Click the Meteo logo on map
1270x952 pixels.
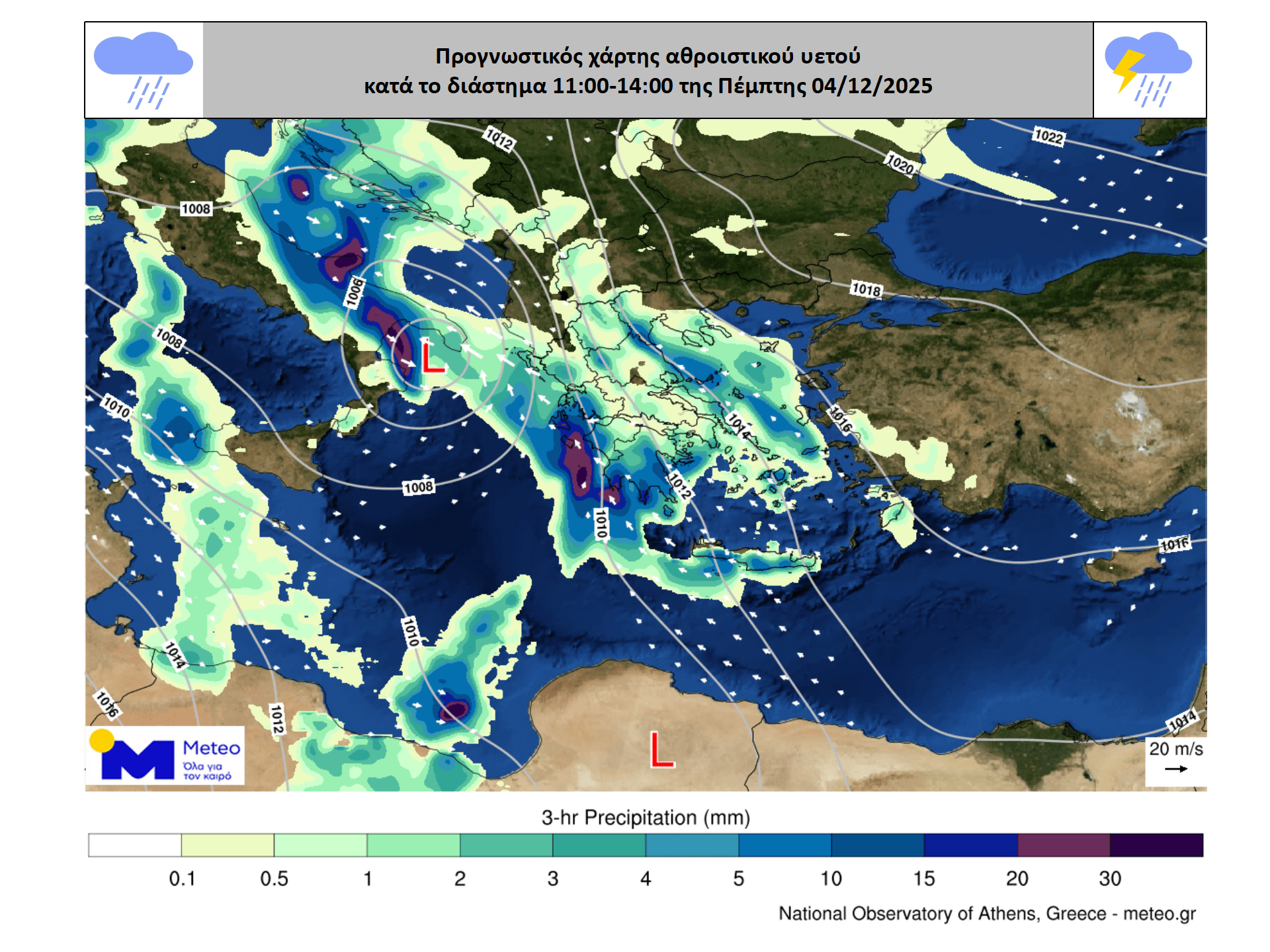165,756
